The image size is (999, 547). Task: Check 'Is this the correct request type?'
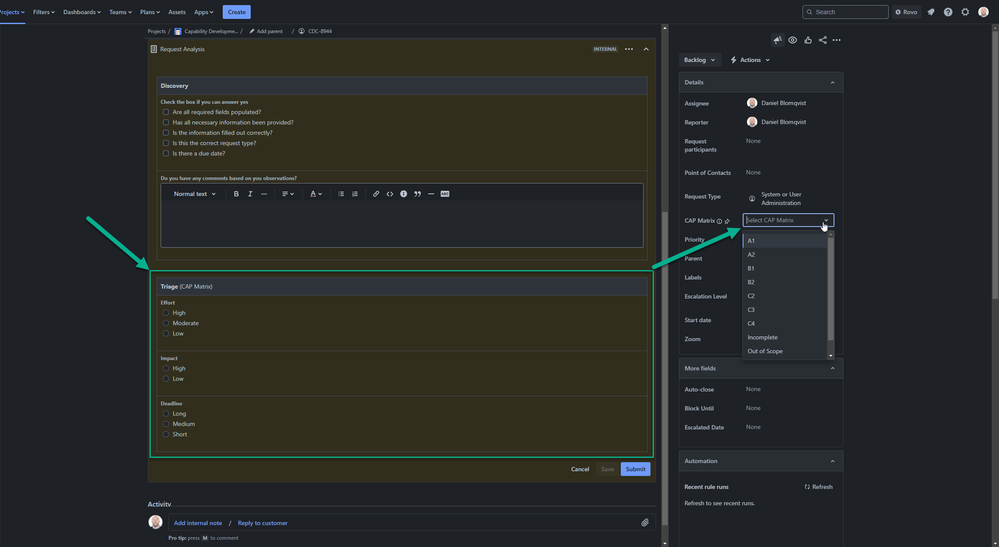[x=166, y=143]
